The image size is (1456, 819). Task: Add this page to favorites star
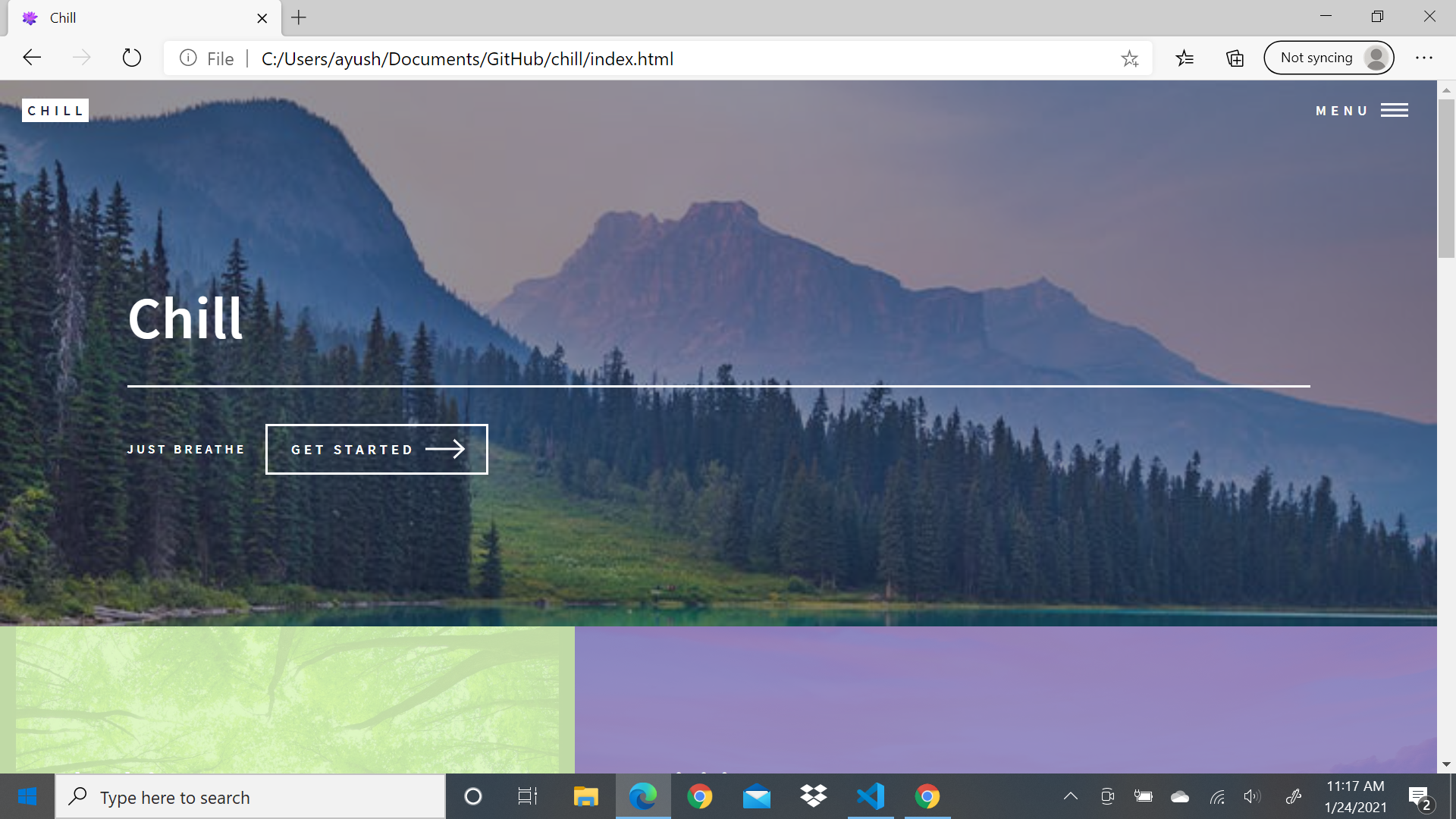point(1130,58)
